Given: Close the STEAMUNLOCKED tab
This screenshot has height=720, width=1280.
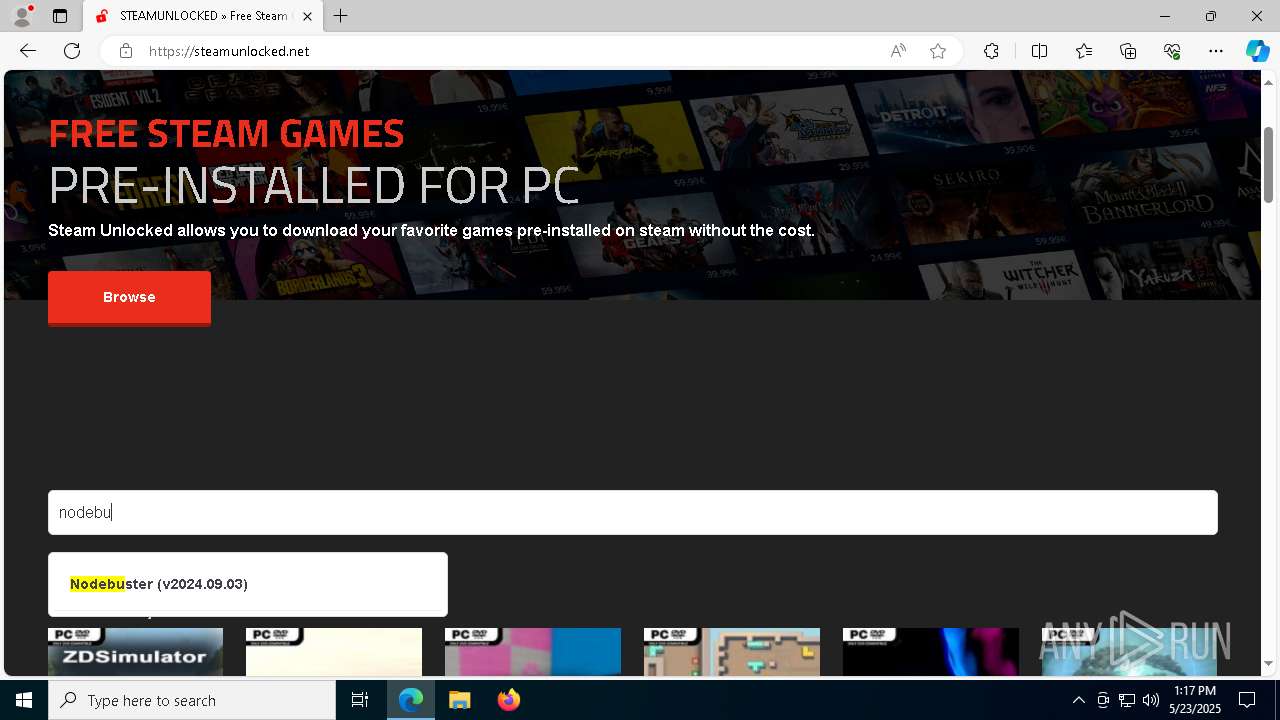Looking at the screenshot, I should (307, 16).
